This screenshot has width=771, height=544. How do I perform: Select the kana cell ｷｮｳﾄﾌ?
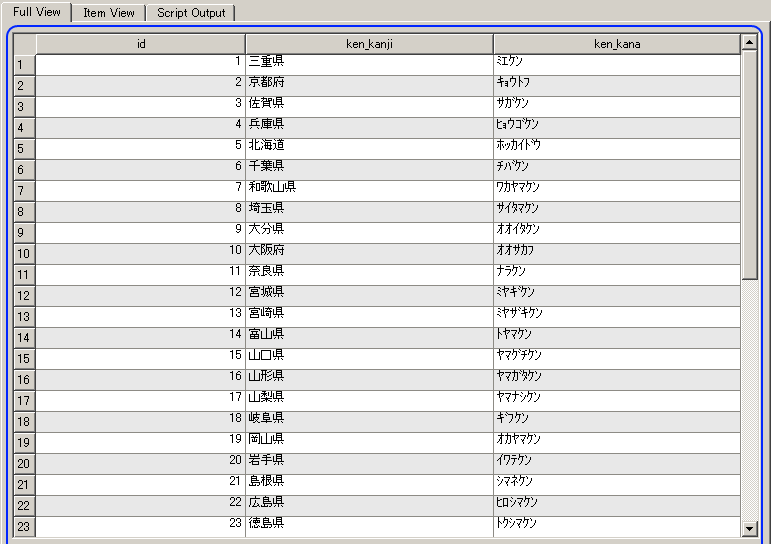pyautogui.click(x=617, y=86)
